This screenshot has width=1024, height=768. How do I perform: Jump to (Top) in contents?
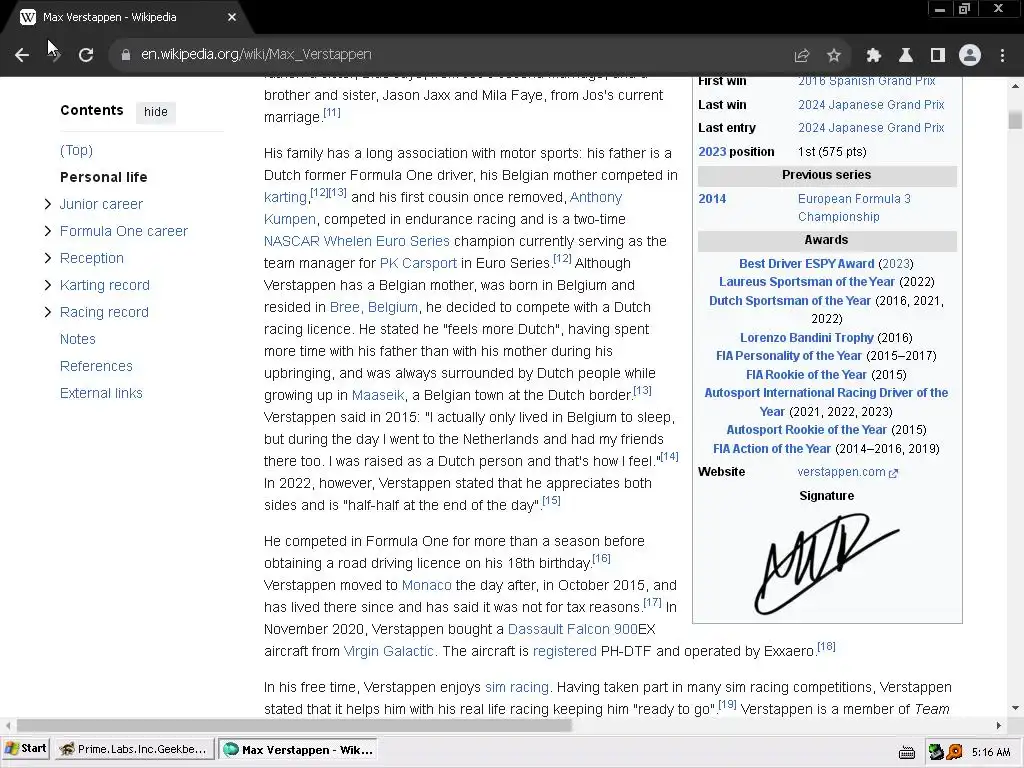[76, 150]
